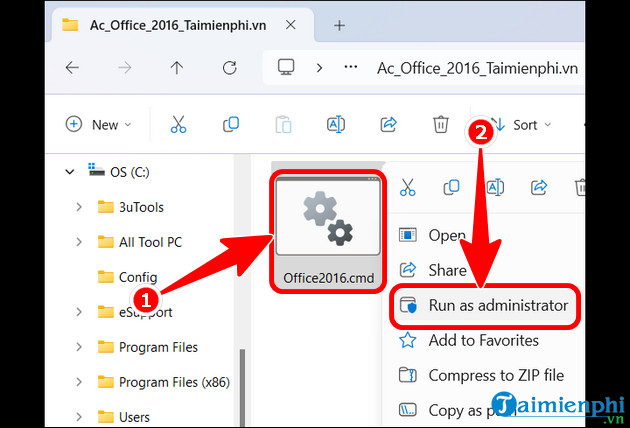Click the Cut icon in the top toolbar
The image size is (630, 428).
(x=178, y=124)
